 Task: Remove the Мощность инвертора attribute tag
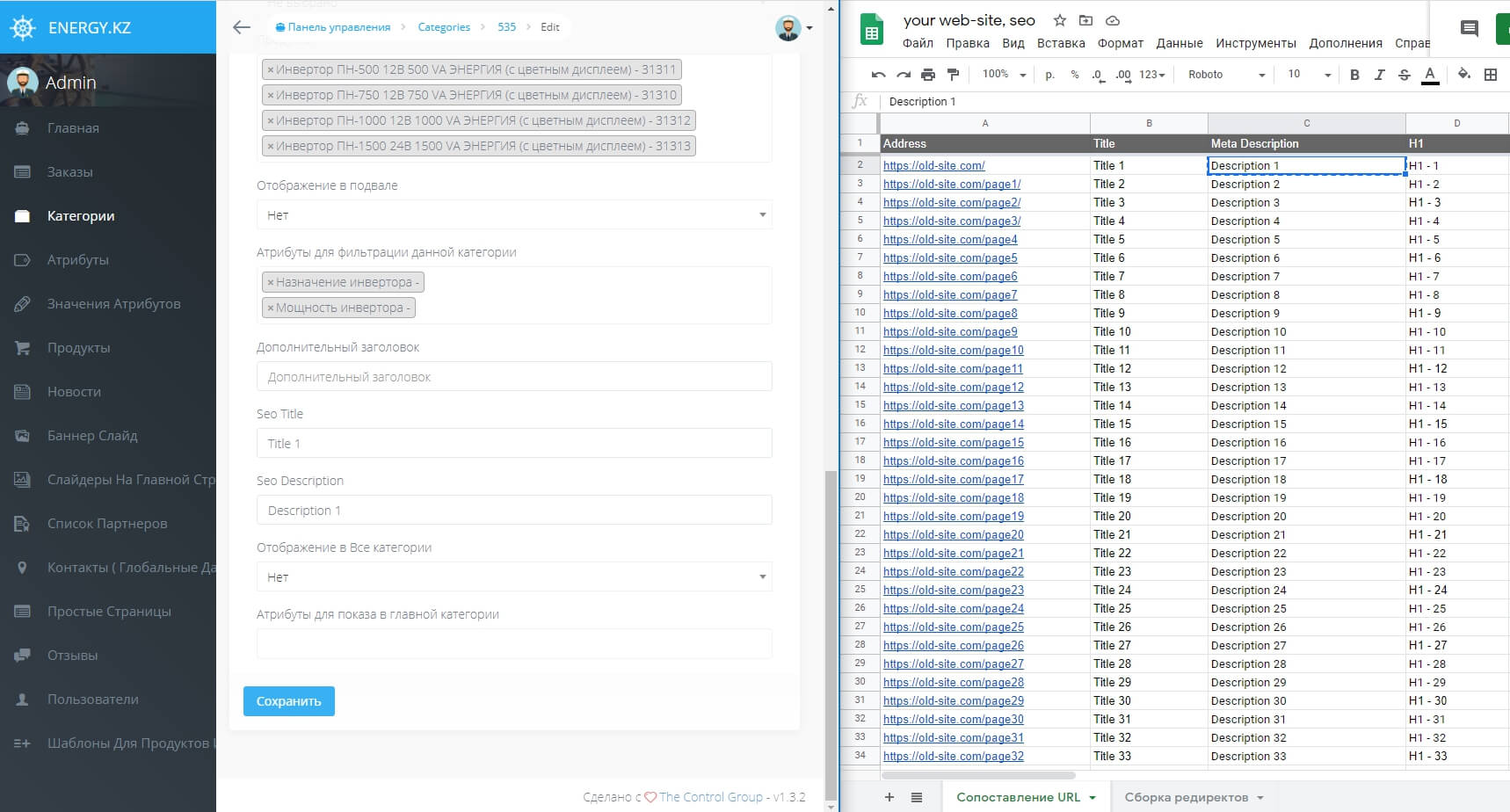pos(271,308)
